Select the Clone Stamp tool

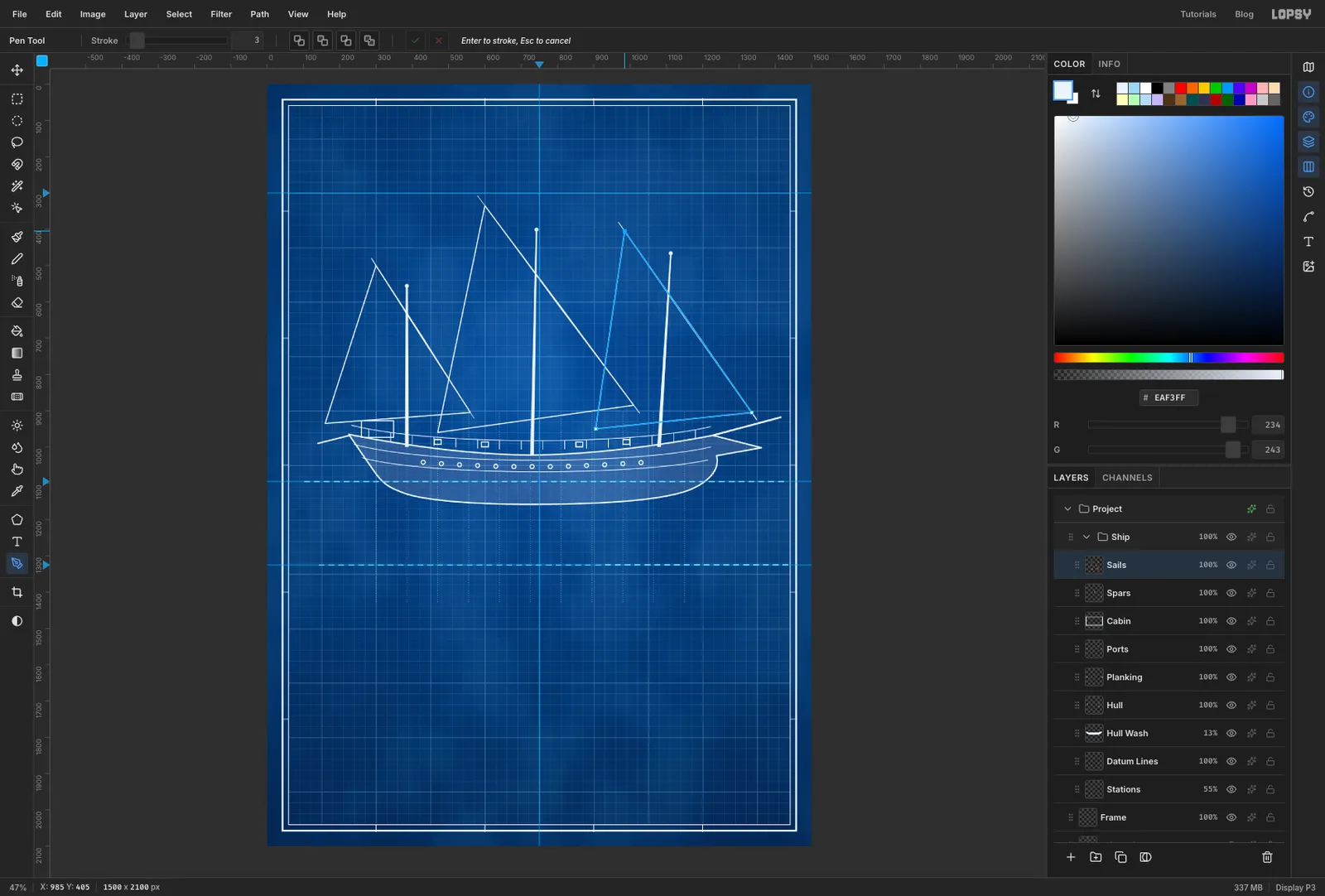17,375
